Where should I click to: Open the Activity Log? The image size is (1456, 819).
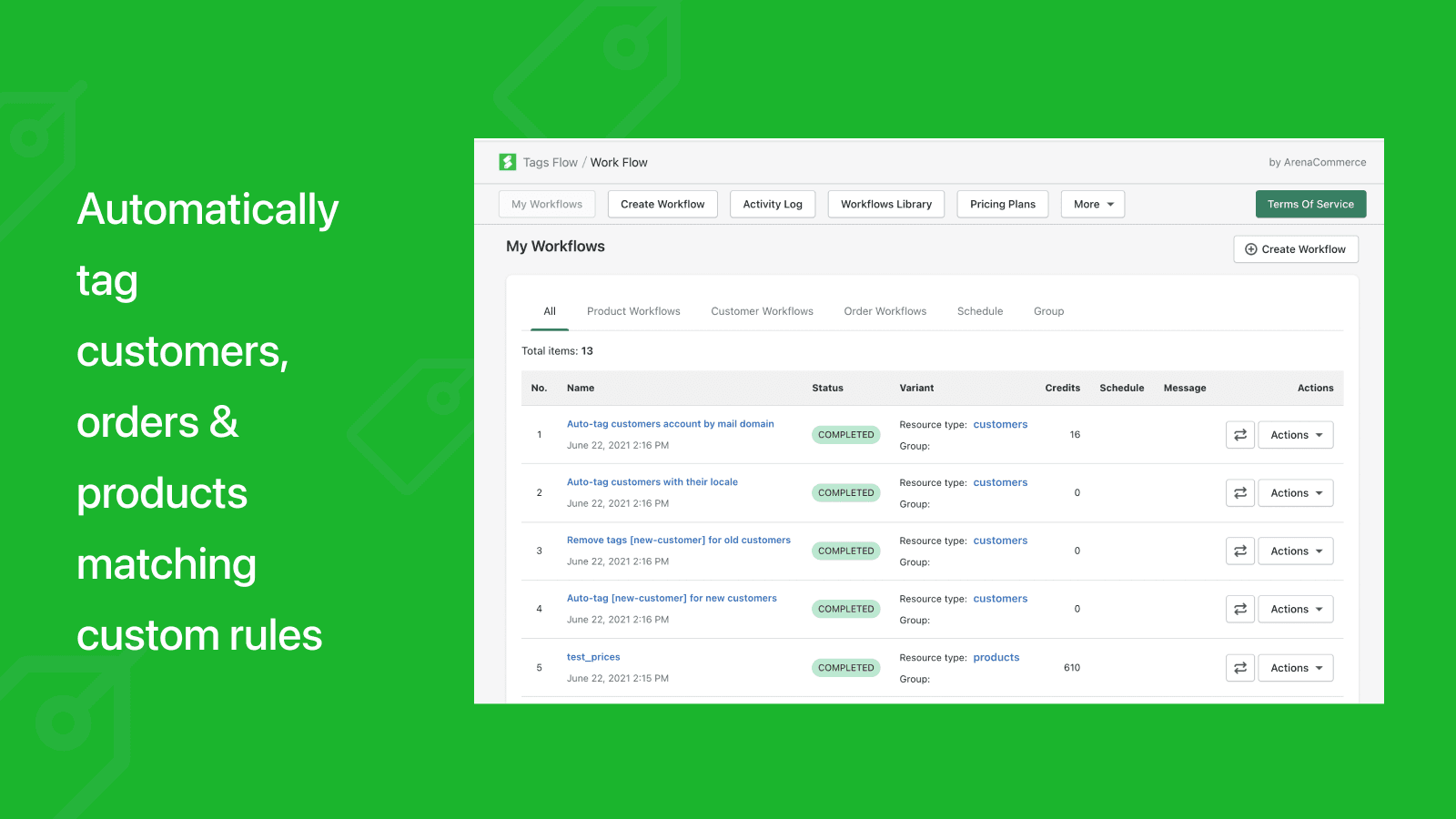point(772,204)
